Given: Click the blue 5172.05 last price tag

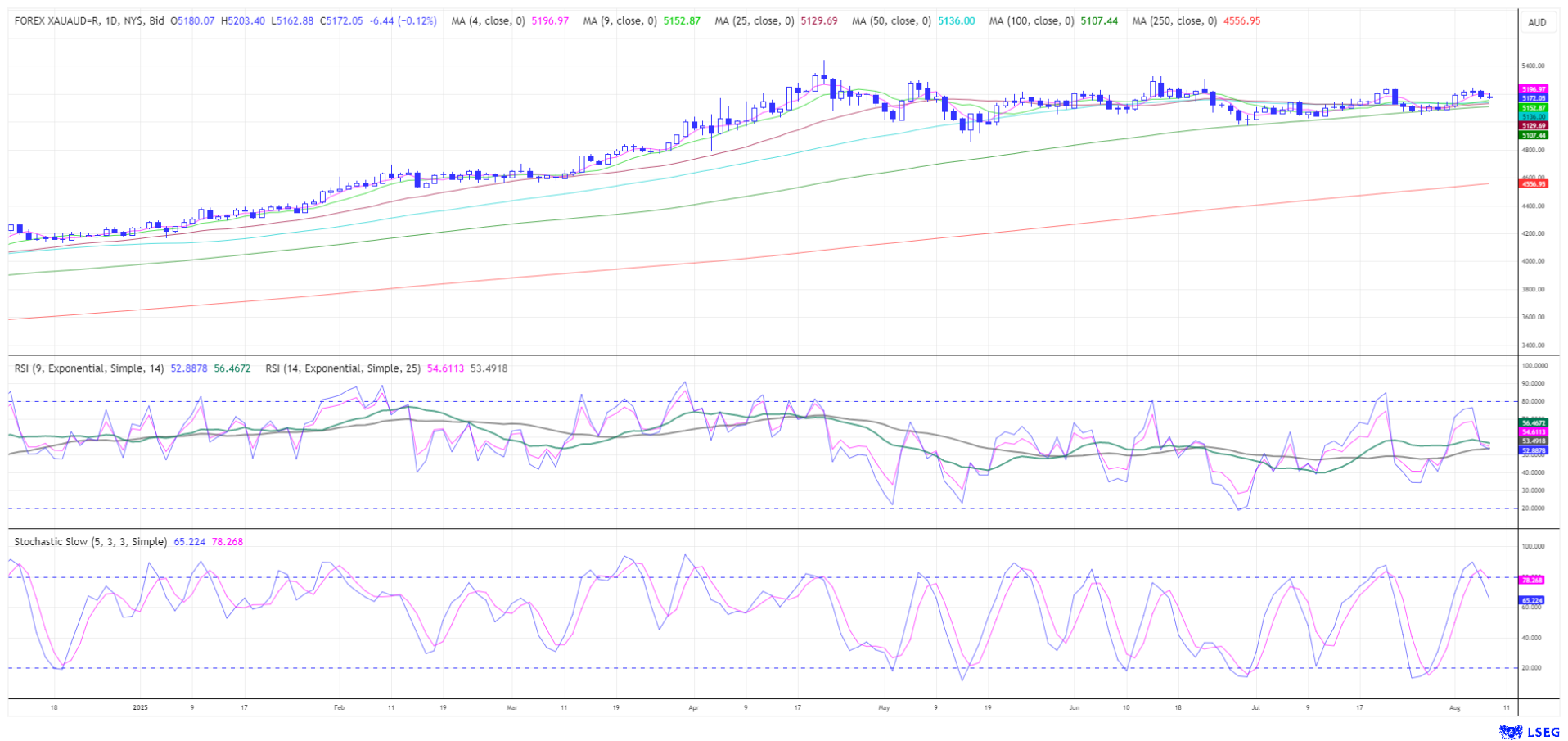Looking at the screenshot, I should click(x=1533, y=98).
